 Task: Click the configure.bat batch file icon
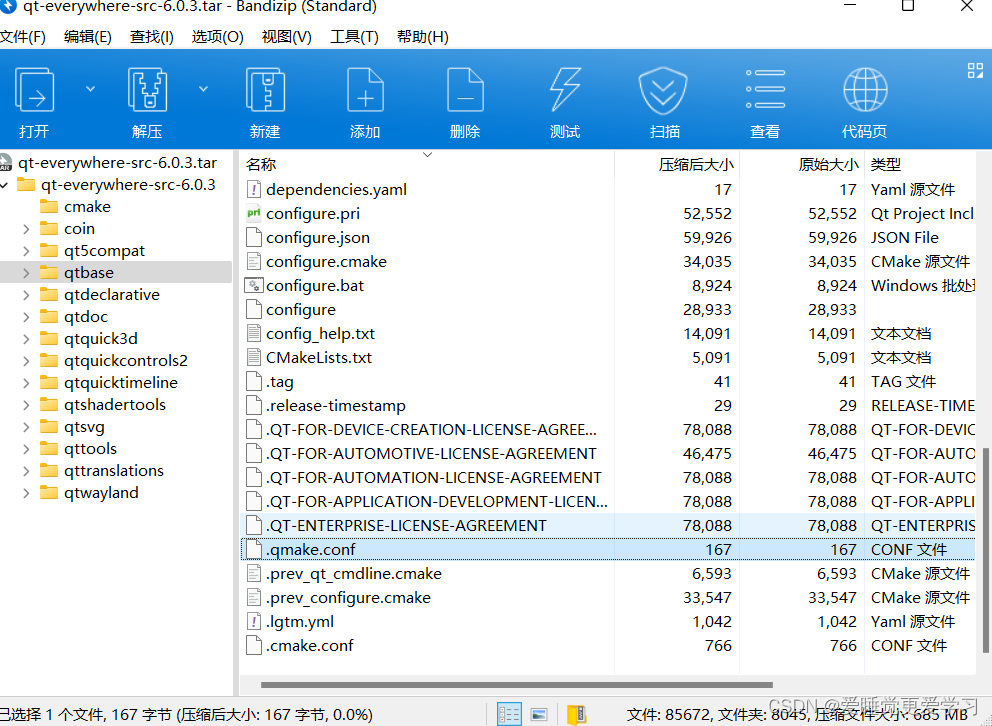[254, 286]
